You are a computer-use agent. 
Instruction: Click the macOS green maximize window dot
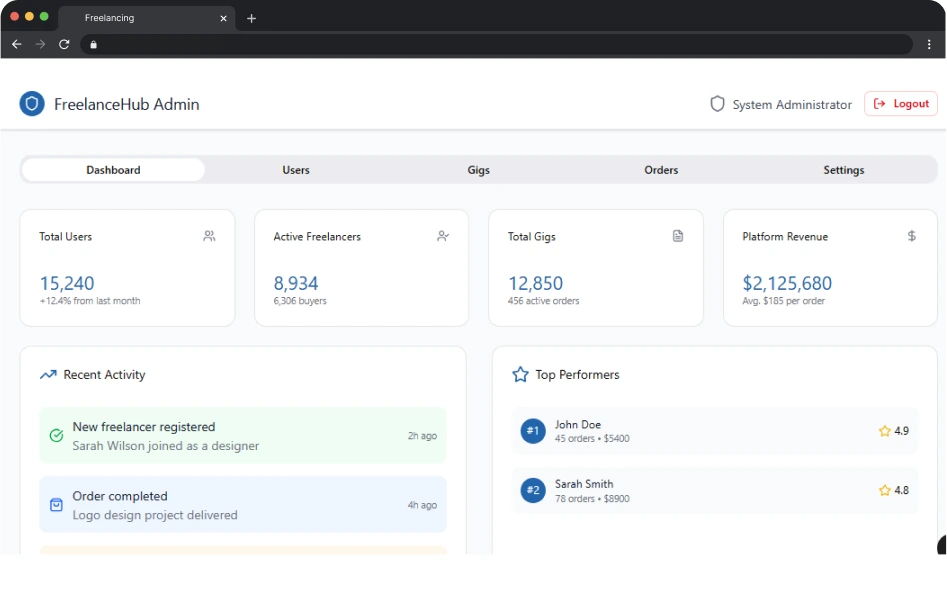(44, 17)
